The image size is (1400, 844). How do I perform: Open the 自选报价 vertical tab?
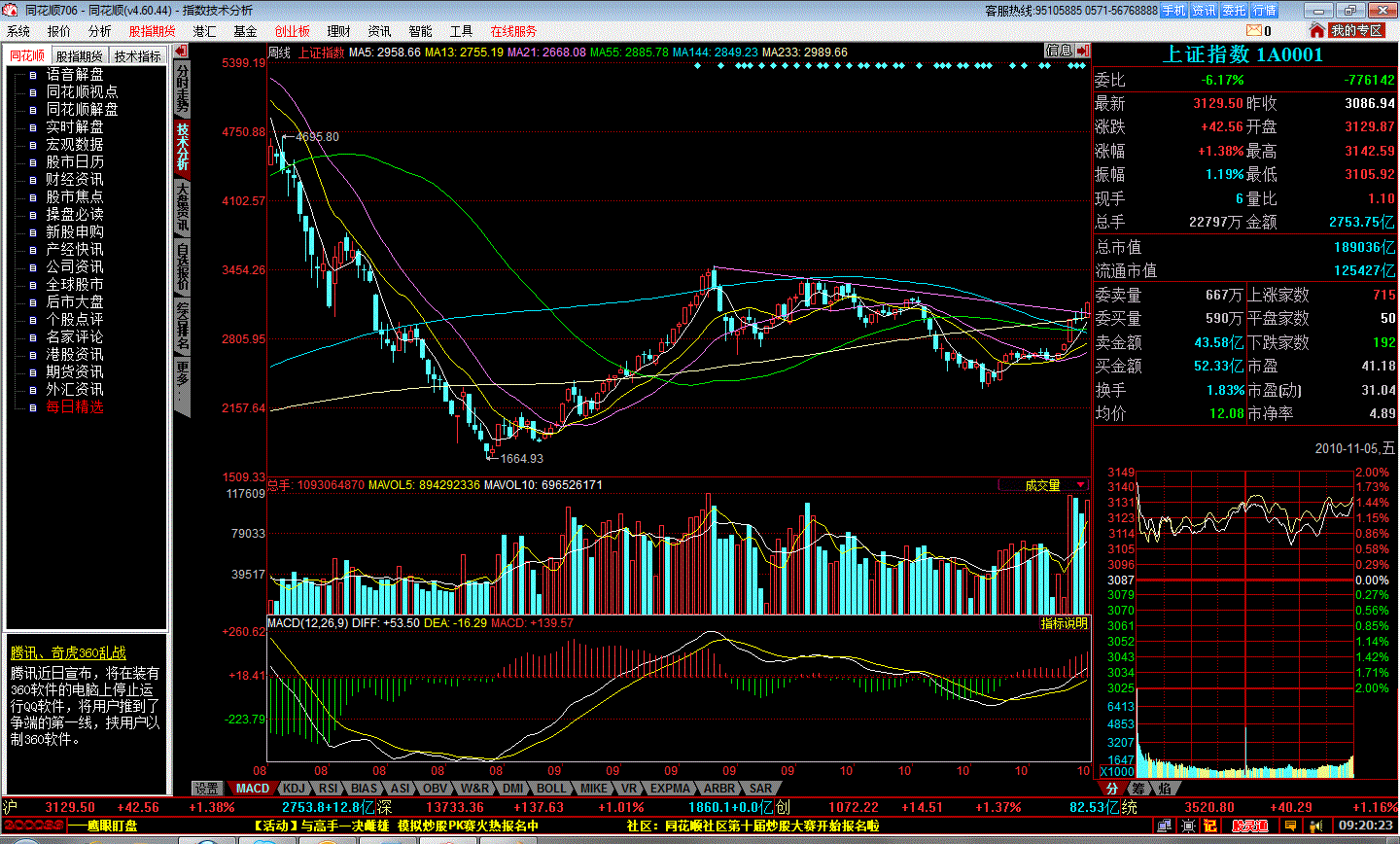[x=182, y=267]
